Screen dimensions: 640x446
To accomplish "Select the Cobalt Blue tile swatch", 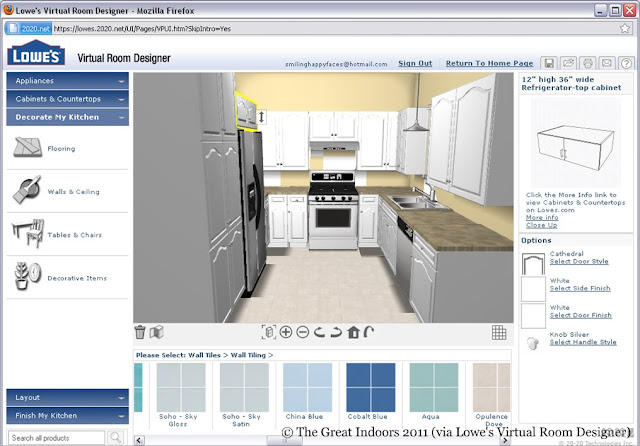I will tap(371, 387).
